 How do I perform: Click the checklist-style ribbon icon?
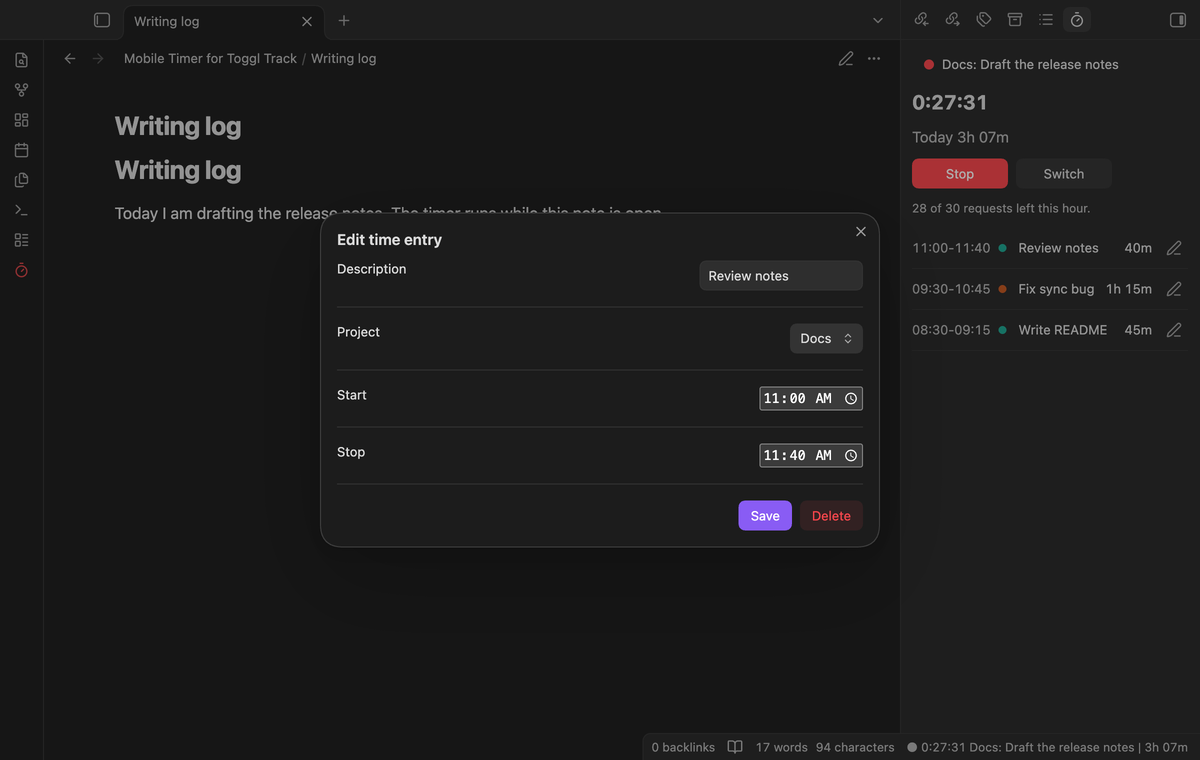coord(21,240)
